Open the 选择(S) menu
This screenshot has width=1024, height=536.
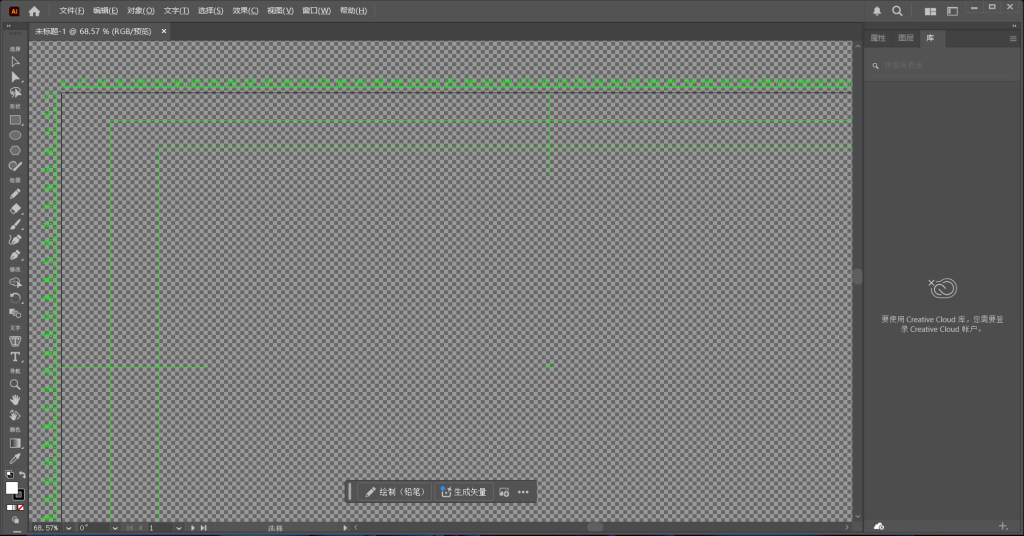point(210,10)
